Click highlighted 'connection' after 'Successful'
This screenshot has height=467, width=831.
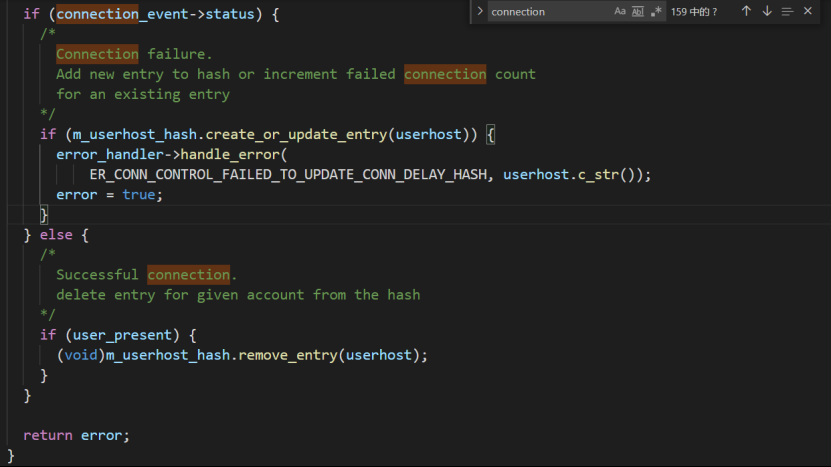coord(189,275)
